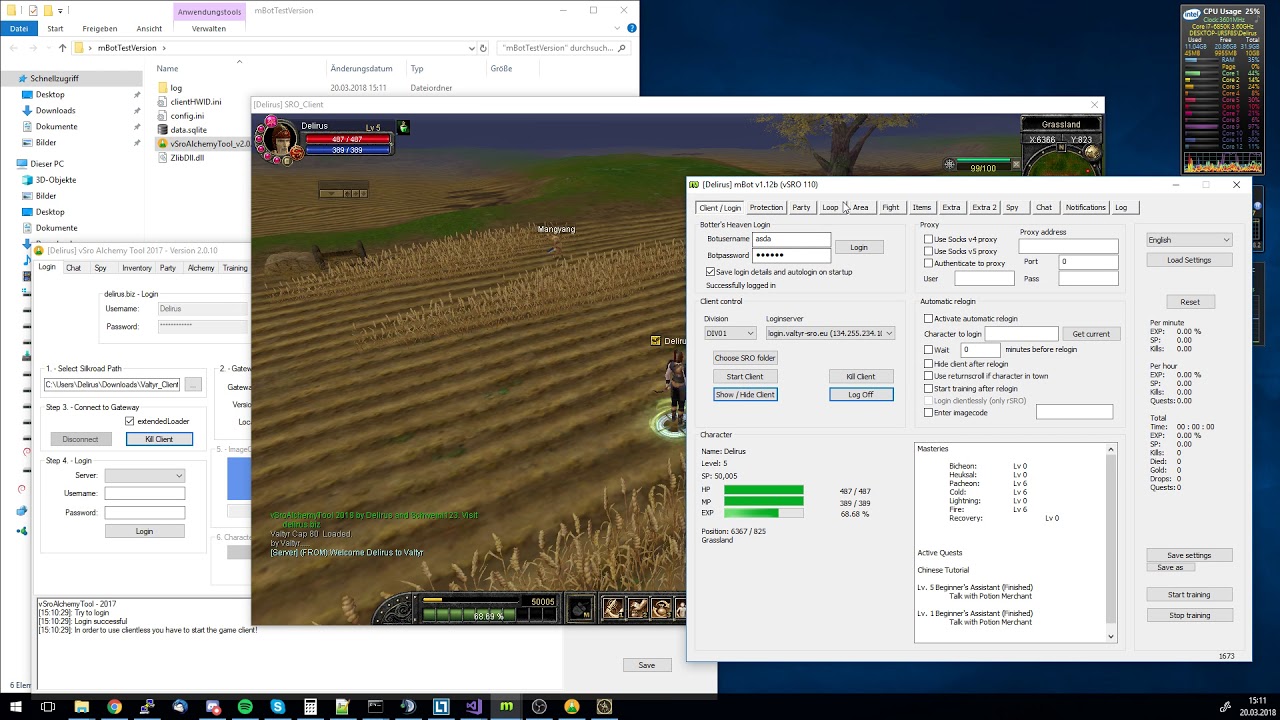Open the Party tab in mBot
The image size is (1280, 720).
[x=801, y=207]
